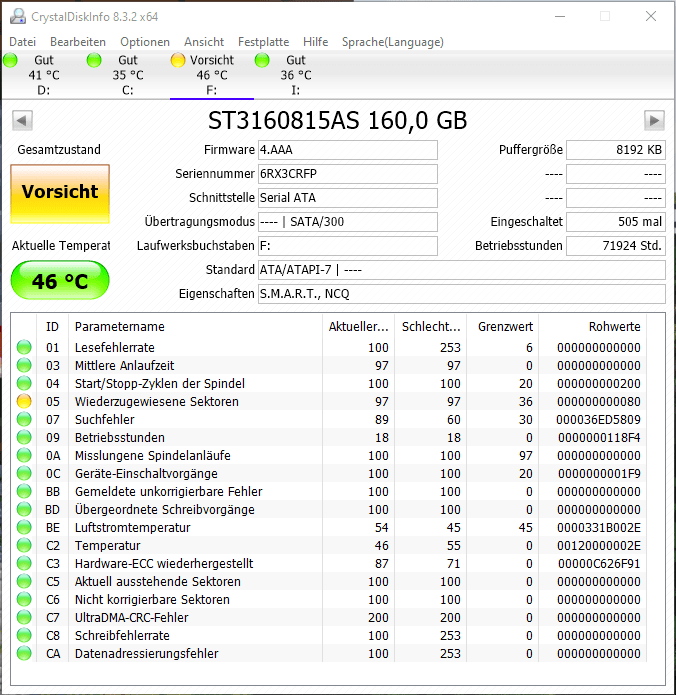Click the Grenzwert column header
The image size is (676, 695).
[503, 327]
